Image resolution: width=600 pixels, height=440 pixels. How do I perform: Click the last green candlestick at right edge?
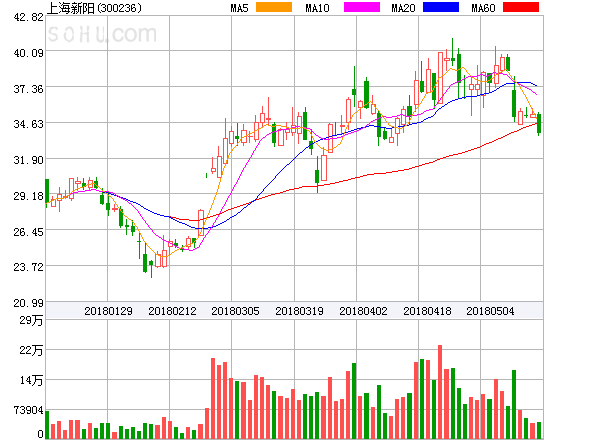click(539, 124)
